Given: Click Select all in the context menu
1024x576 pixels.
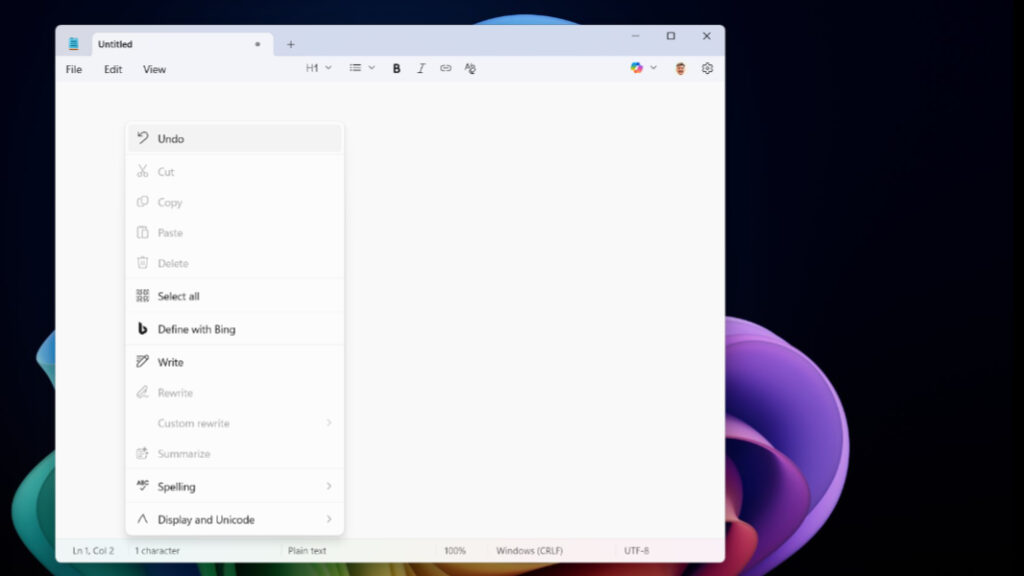Looking at the screenshot, I should click(x=178, y=296).
